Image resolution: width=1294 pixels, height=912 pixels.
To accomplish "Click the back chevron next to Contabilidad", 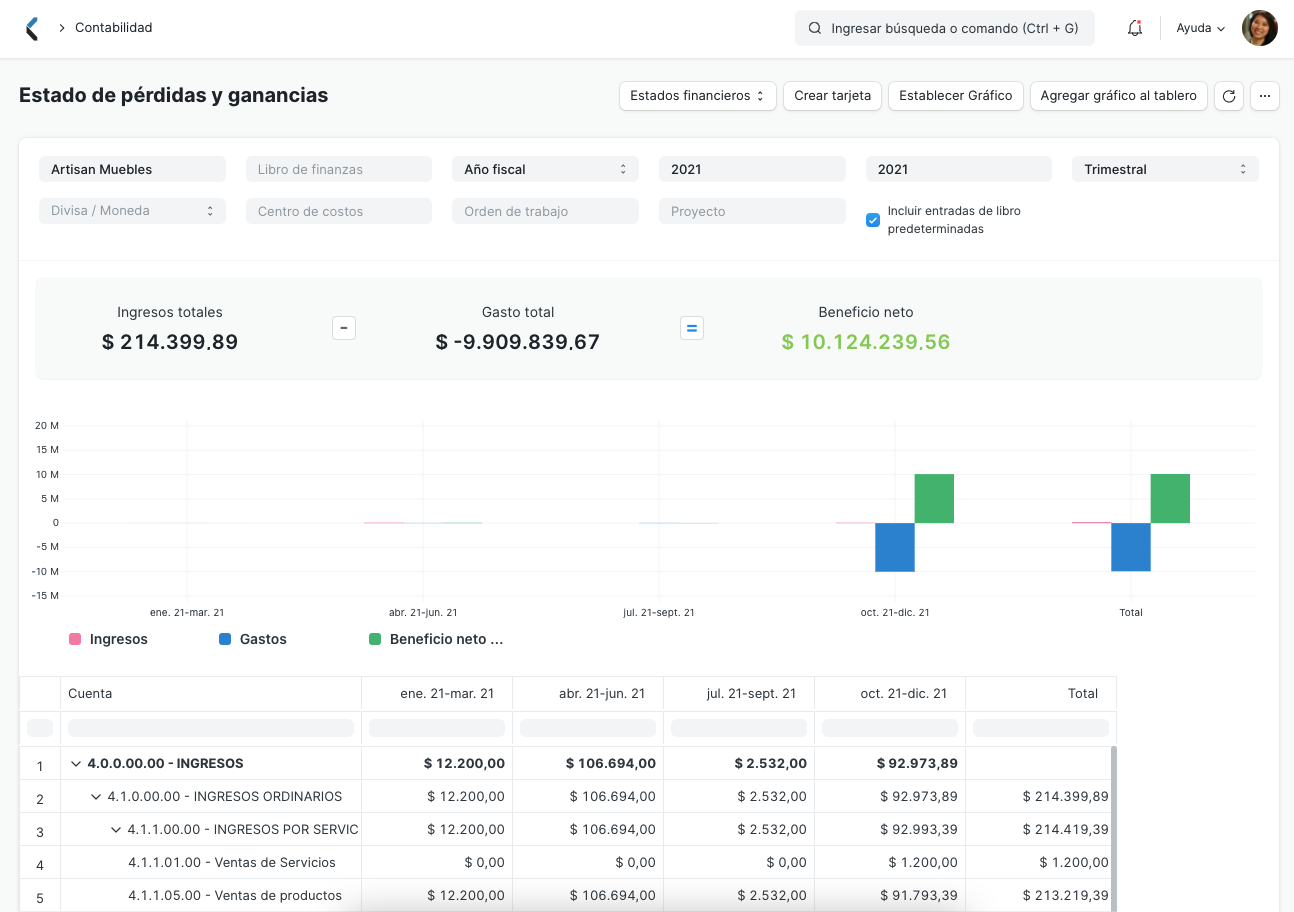I will [31, 28].
